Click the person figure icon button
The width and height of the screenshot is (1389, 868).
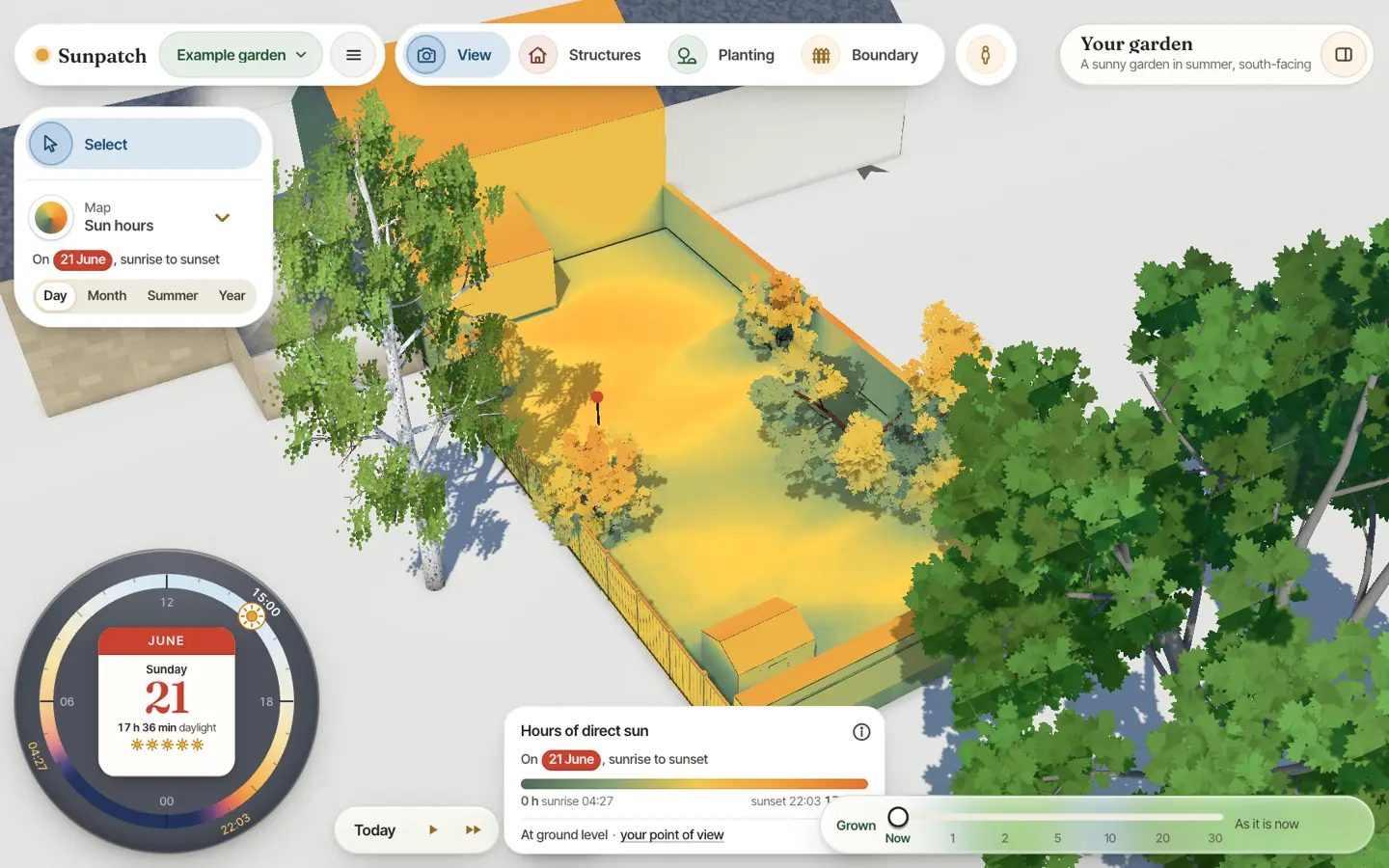click(985, 55)
